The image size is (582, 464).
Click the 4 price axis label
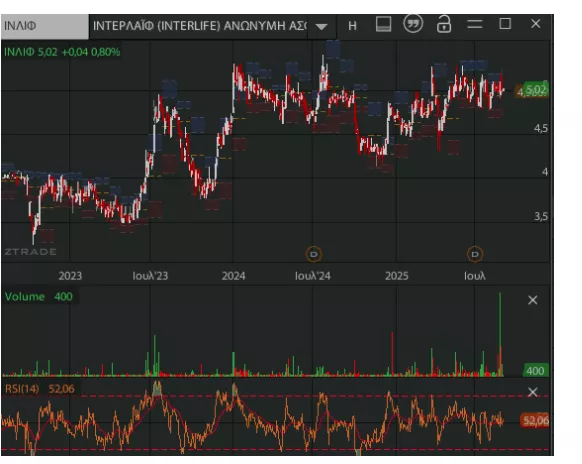(x=545, y=172)
